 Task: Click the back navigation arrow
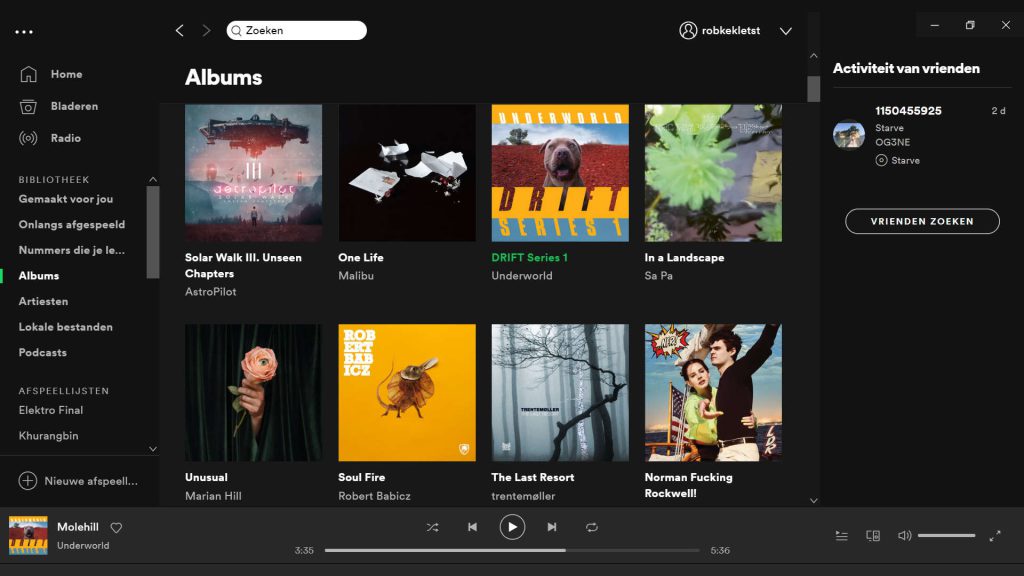pos(180,31)
